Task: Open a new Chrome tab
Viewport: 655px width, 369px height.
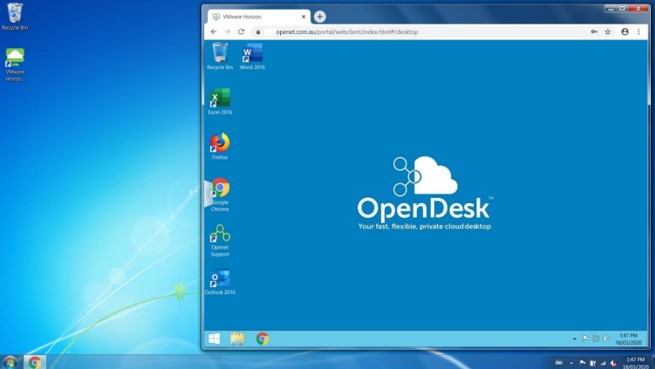Action: coord(320,17)
